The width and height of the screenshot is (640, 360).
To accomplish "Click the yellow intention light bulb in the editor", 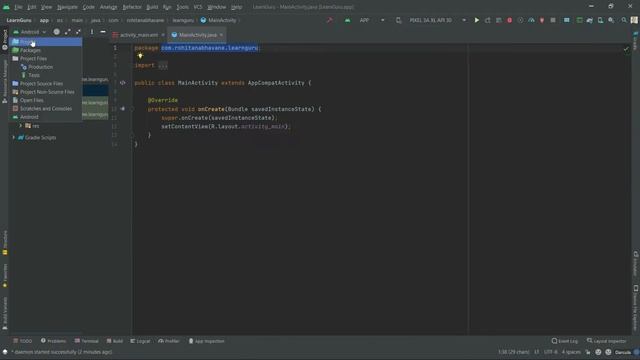I will 140,56.
